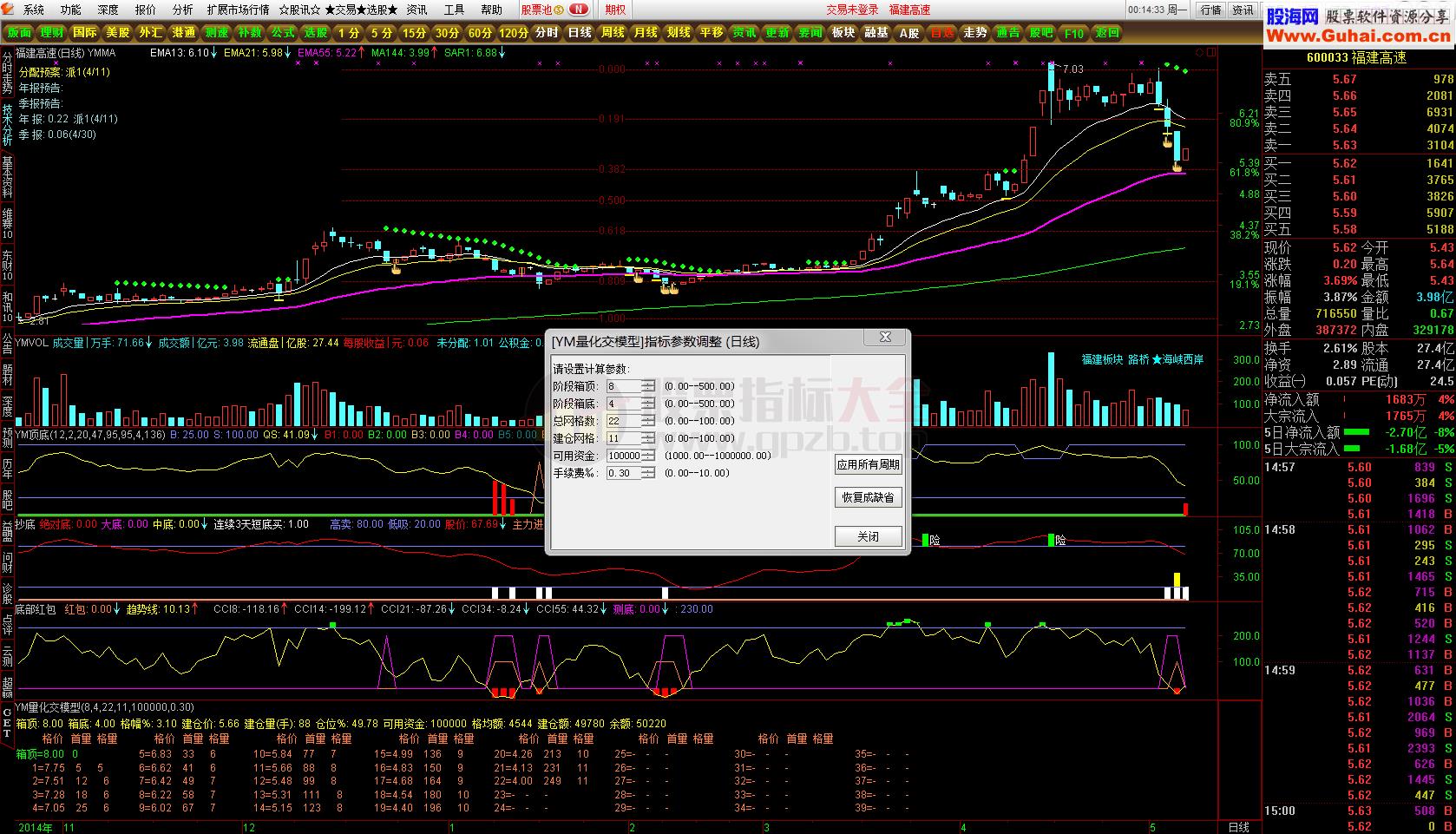1456x834 pixels.
Task: Open the 系统 menu
Action: [x=34, y=10]
